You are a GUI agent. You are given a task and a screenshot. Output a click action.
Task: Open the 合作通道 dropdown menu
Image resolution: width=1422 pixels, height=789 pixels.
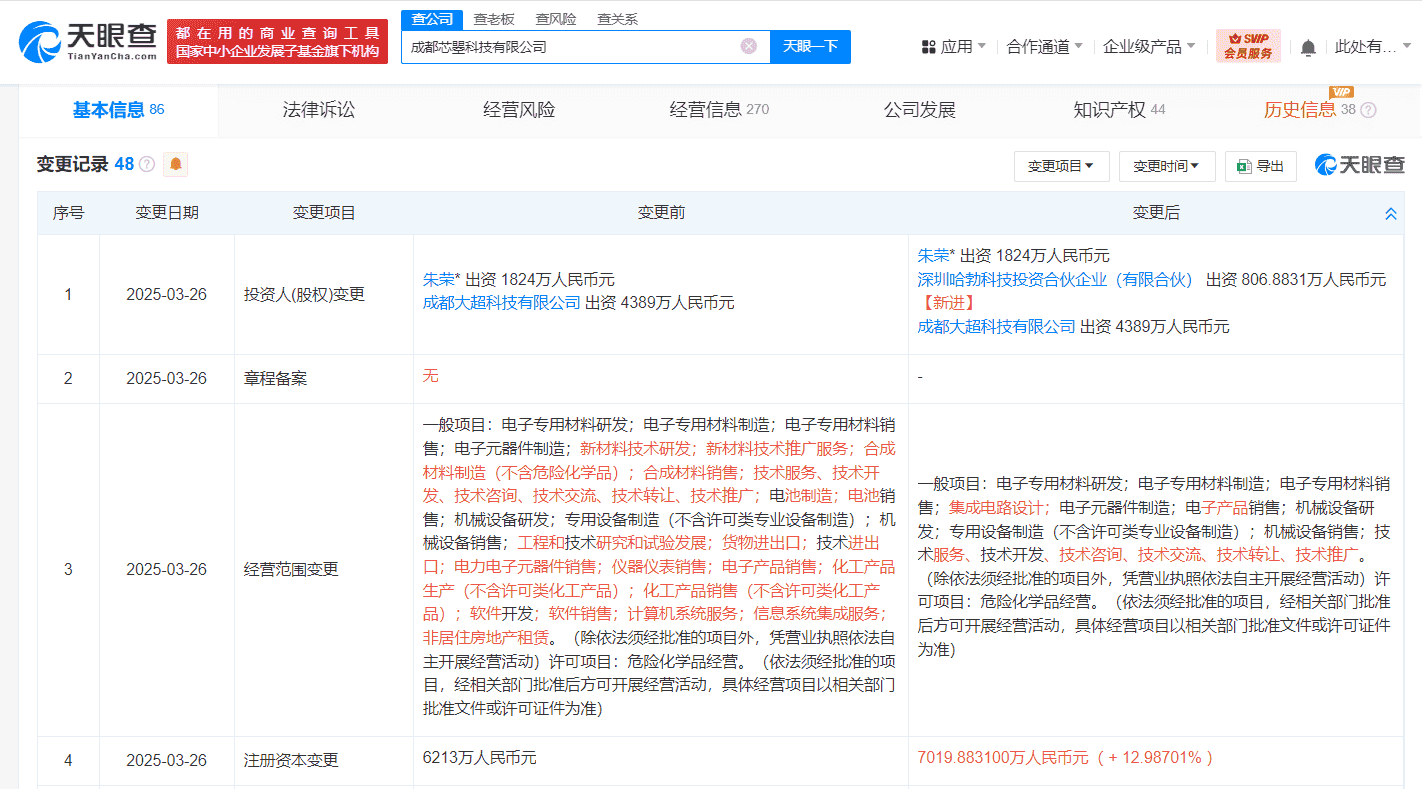[1045, 47]
